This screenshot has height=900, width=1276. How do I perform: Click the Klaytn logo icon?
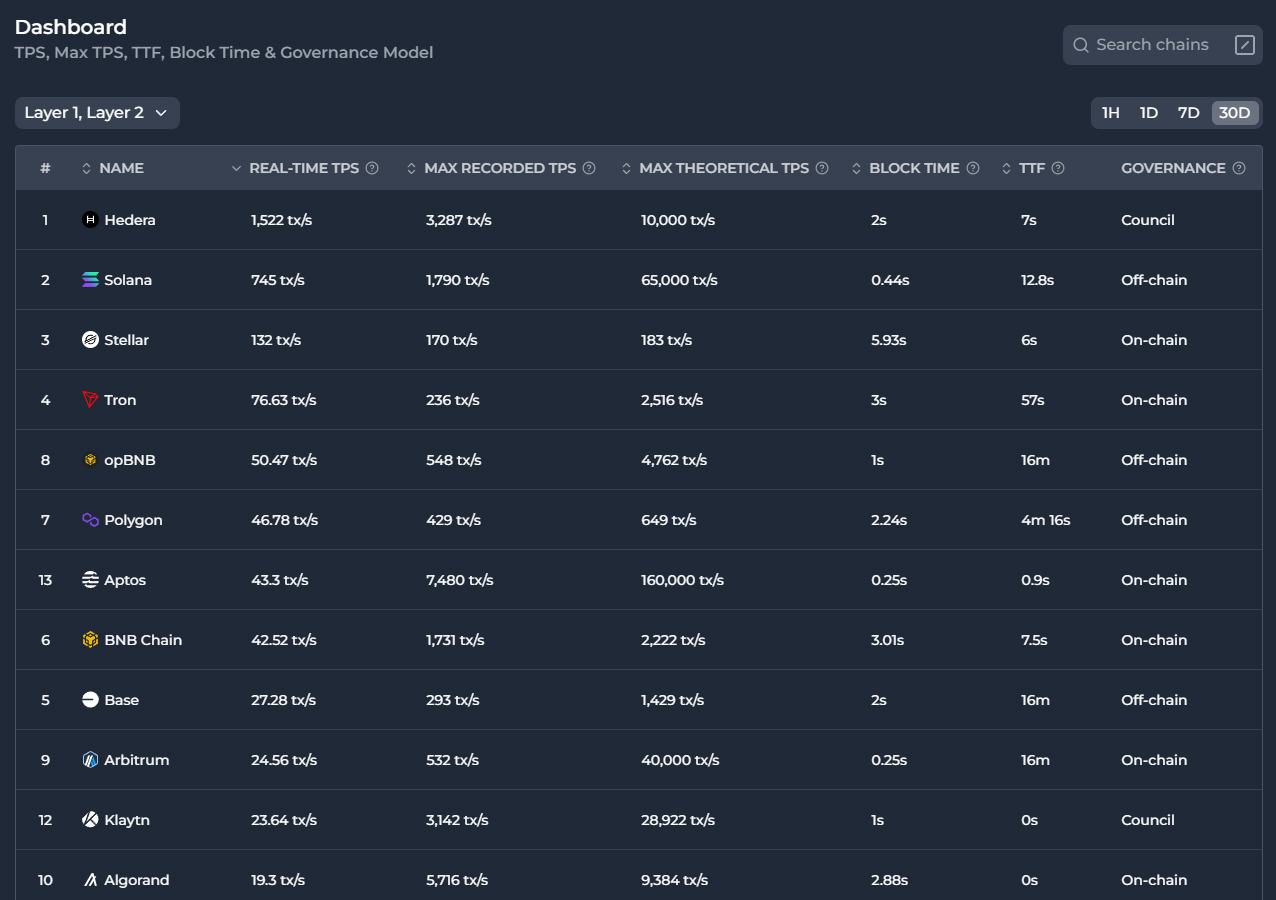[90, 820]
